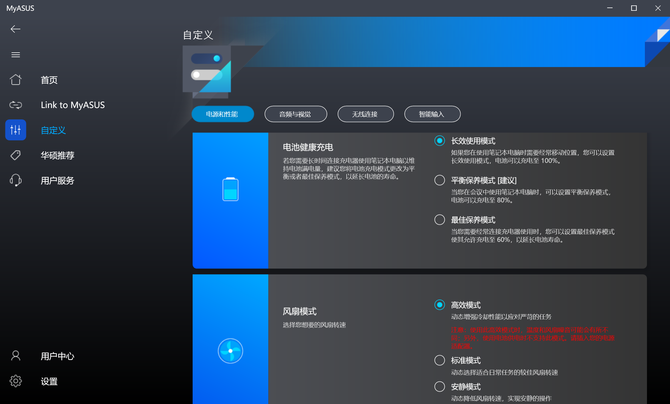Open the 设置 gear icon
This screenshot has width=670, height=404.
[x=15, y=381]
